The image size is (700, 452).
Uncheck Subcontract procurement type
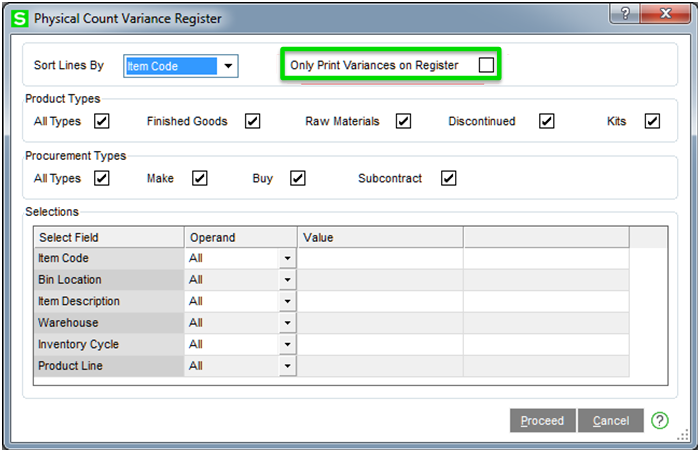click(449, 178)
